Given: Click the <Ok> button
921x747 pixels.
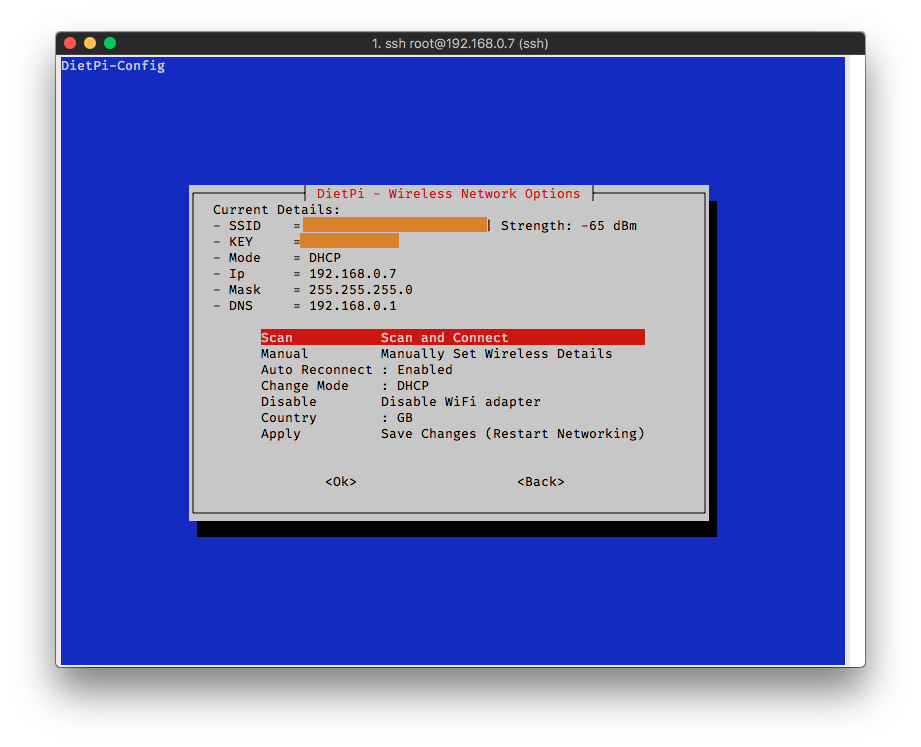Looking at the screenshot, I should point(341,482).
